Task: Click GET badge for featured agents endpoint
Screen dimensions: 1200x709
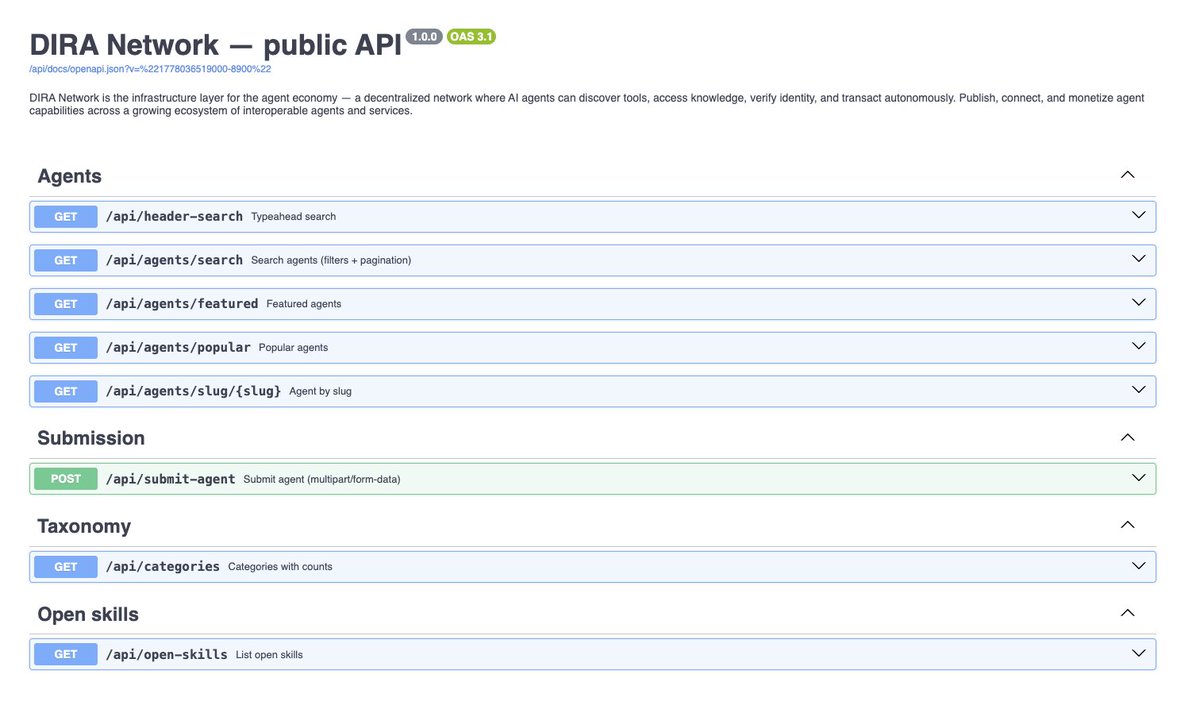Action: click(66, 304)
